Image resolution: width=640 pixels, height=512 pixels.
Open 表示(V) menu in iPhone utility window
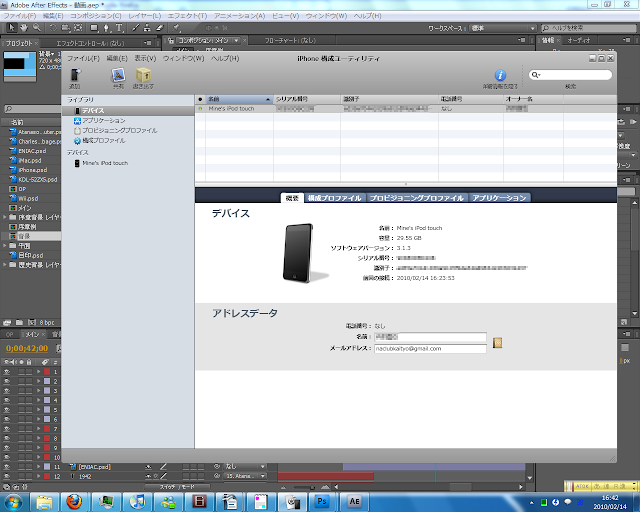145,58
